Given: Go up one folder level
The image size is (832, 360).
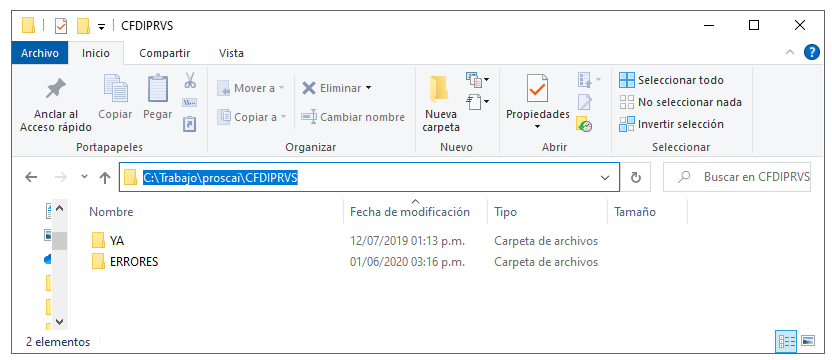Looking at the screenshot, I should pos(105,178).
